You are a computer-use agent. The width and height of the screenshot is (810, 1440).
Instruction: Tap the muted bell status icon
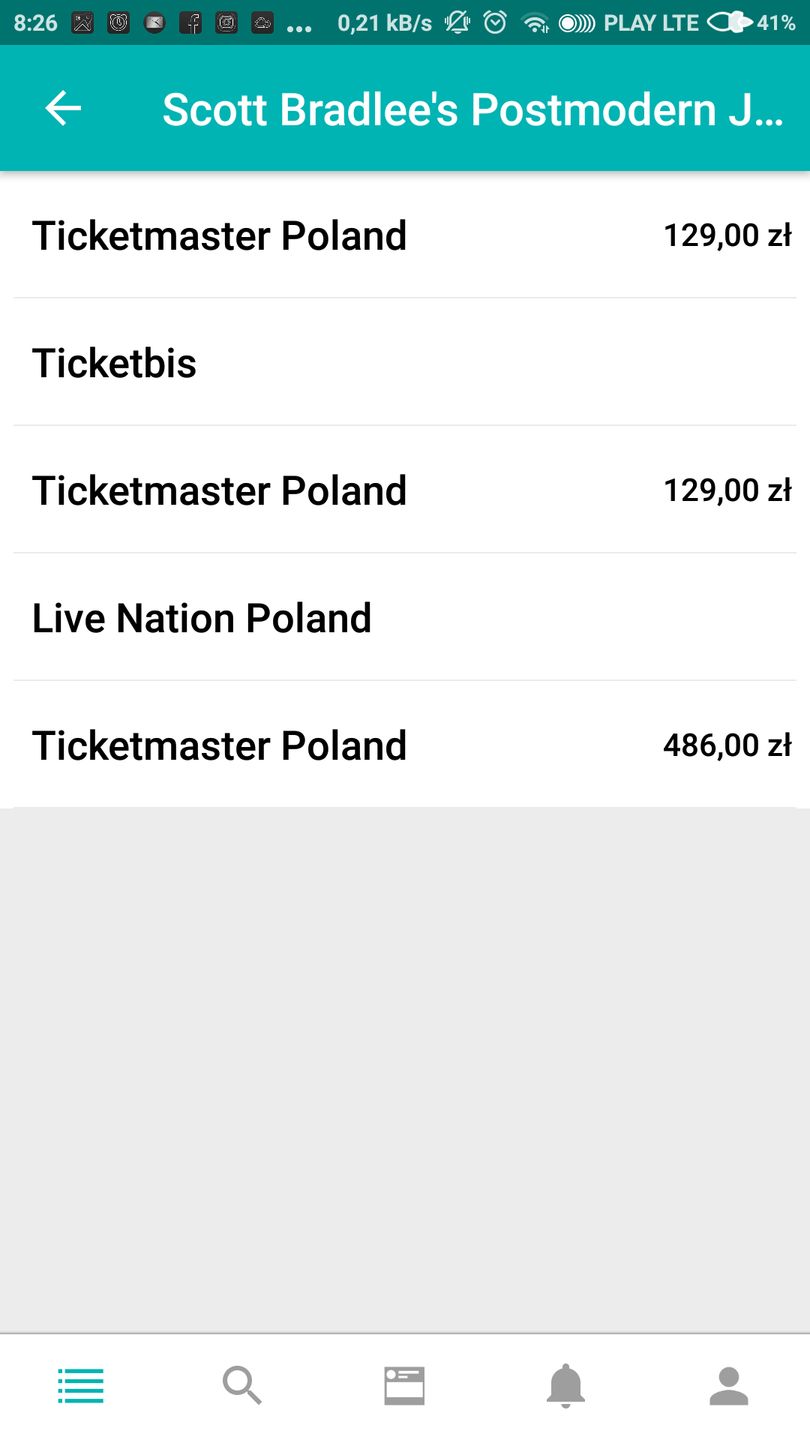click(458, 23)
